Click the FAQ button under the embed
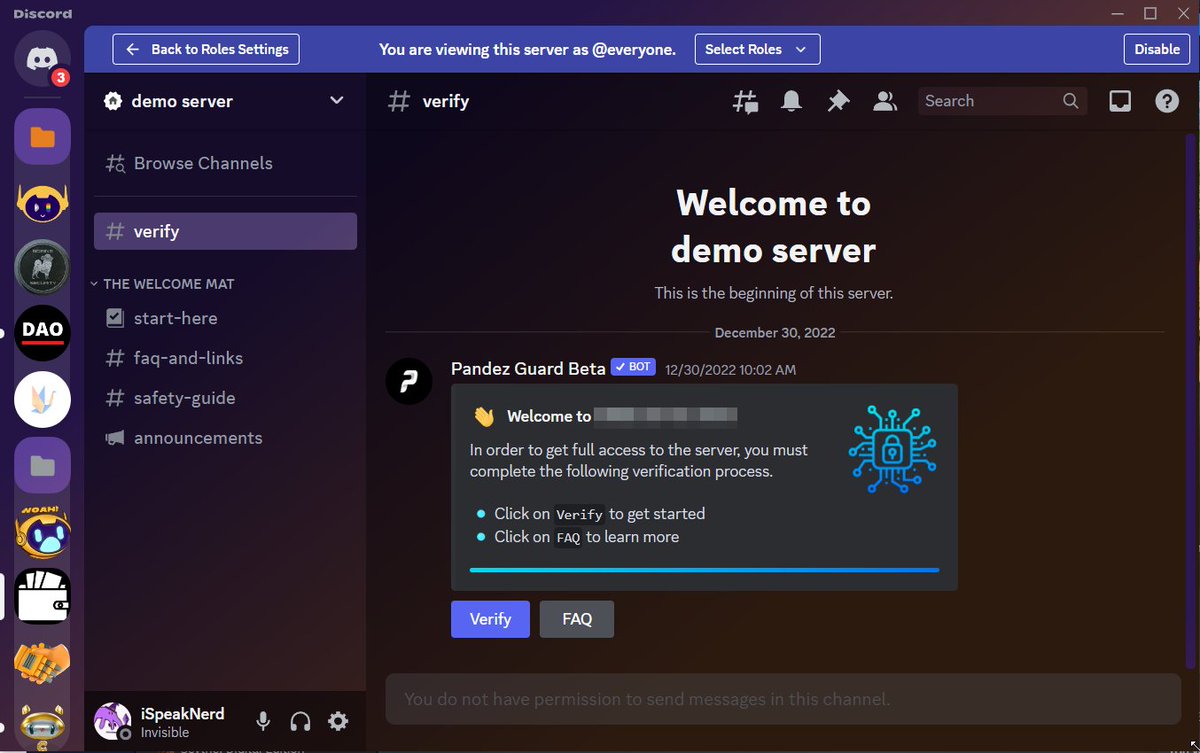 pos(577,619)
